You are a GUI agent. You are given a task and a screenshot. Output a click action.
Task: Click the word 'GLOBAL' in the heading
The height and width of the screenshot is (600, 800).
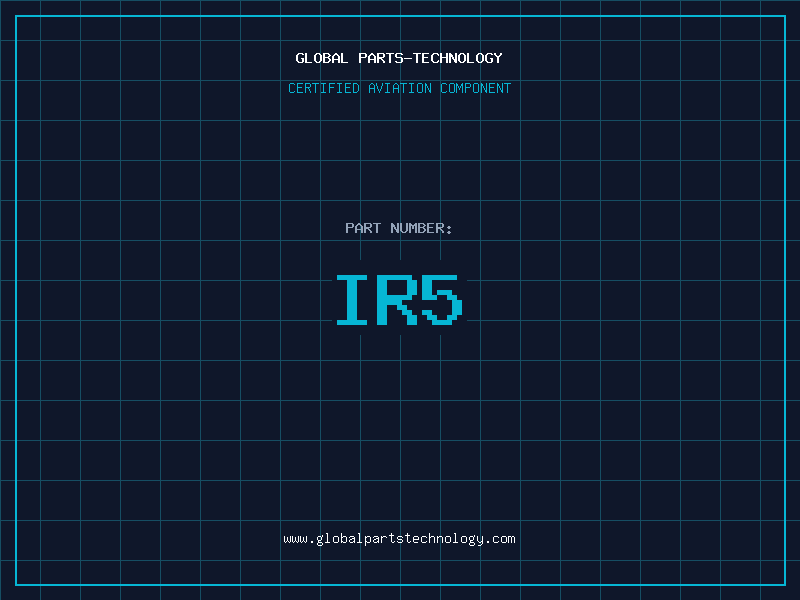[x=322, y=58]
